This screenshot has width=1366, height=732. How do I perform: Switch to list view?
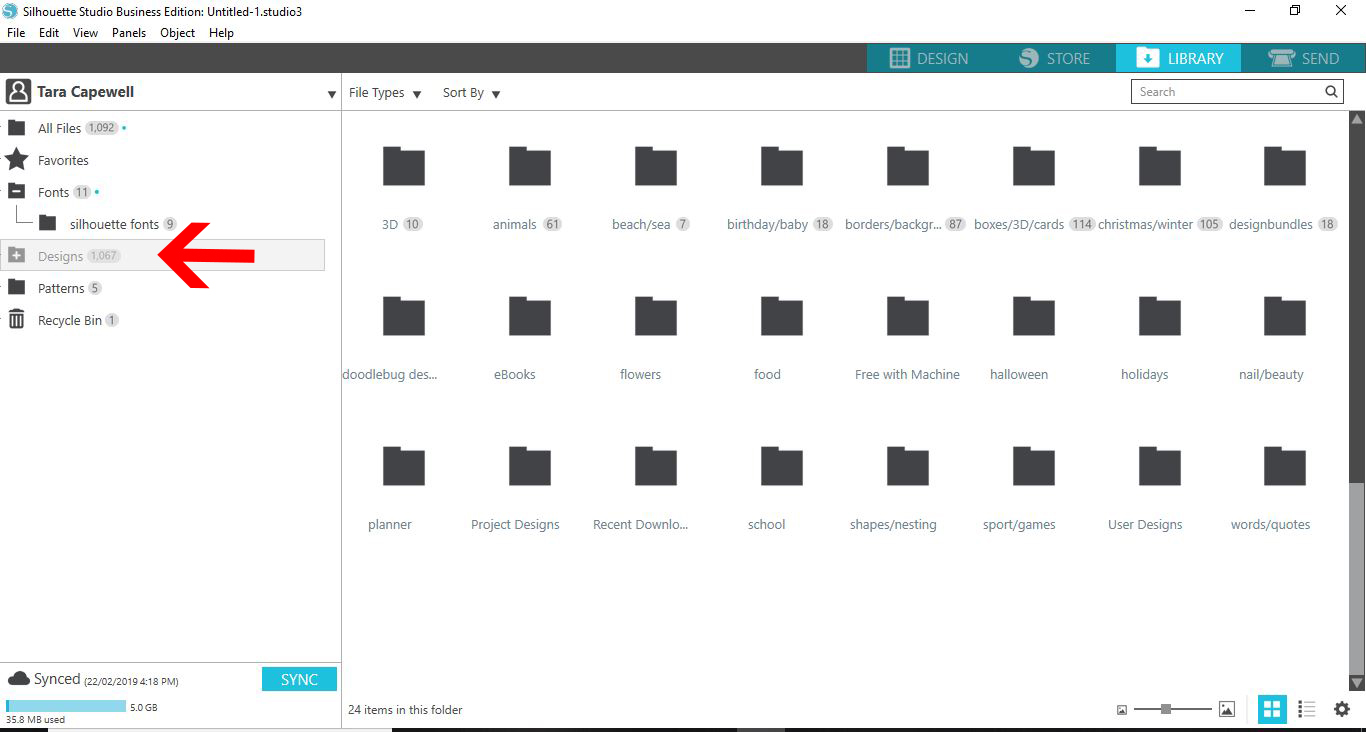click(1307, 709)
